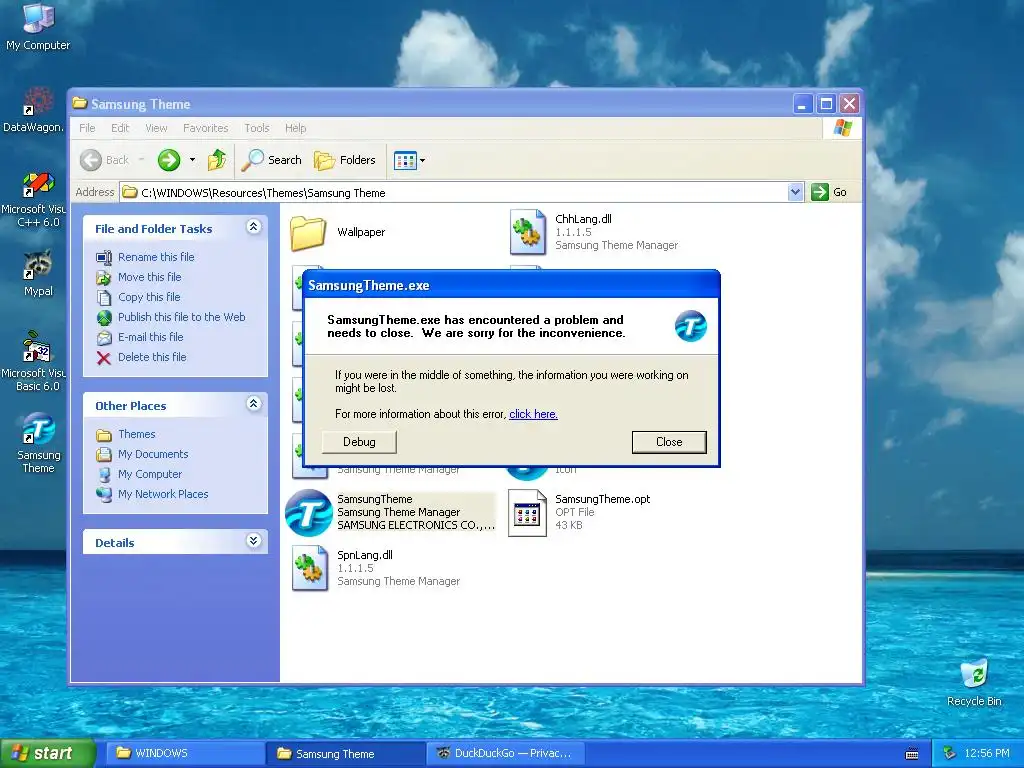The height and width of the screenshot is (768, 1024).
Task: Follow the 'click here' error info link
Action: pyautogui.click(x=533, y=414)
